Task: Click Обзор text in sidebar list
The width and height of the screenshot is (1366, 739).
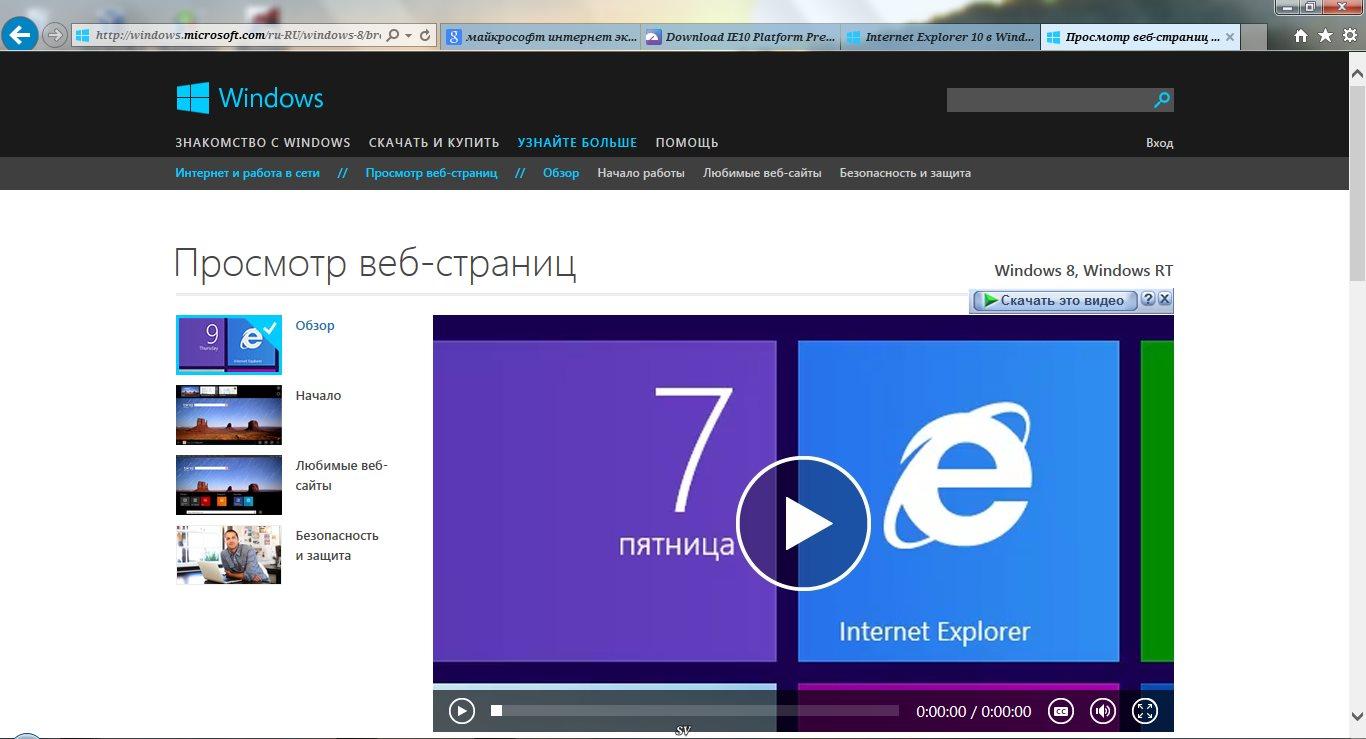Action: 315,326
